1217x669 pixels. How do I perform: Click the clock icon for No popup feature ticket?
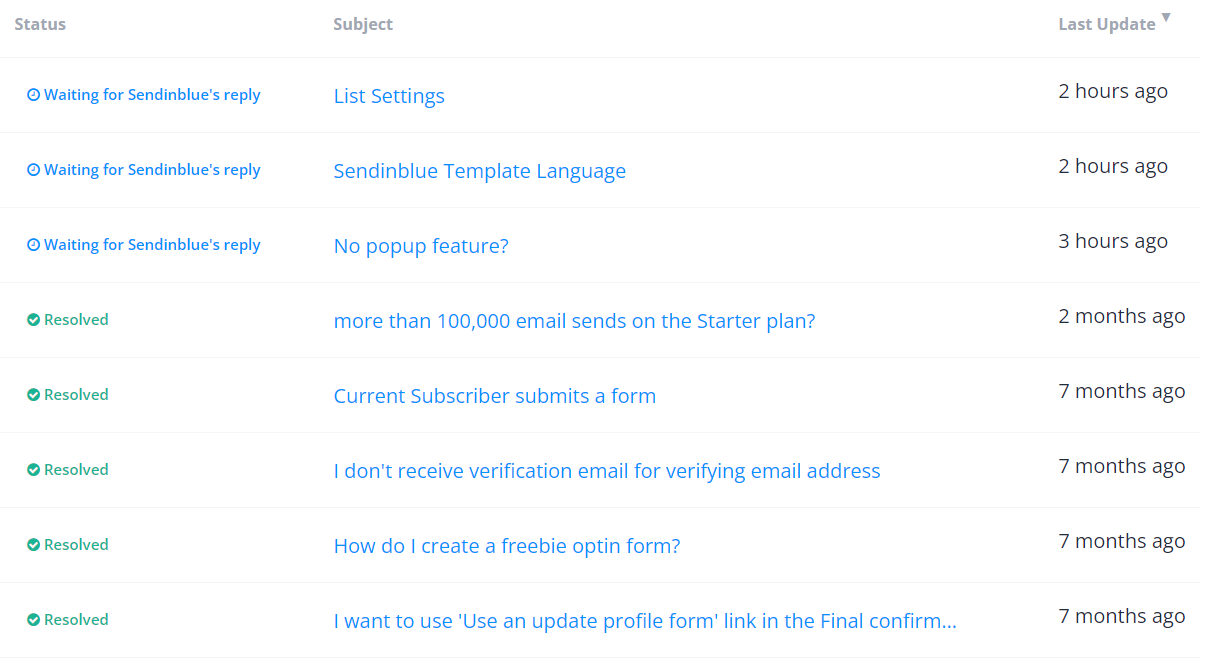pyautogui.click(x=33, y=245)
